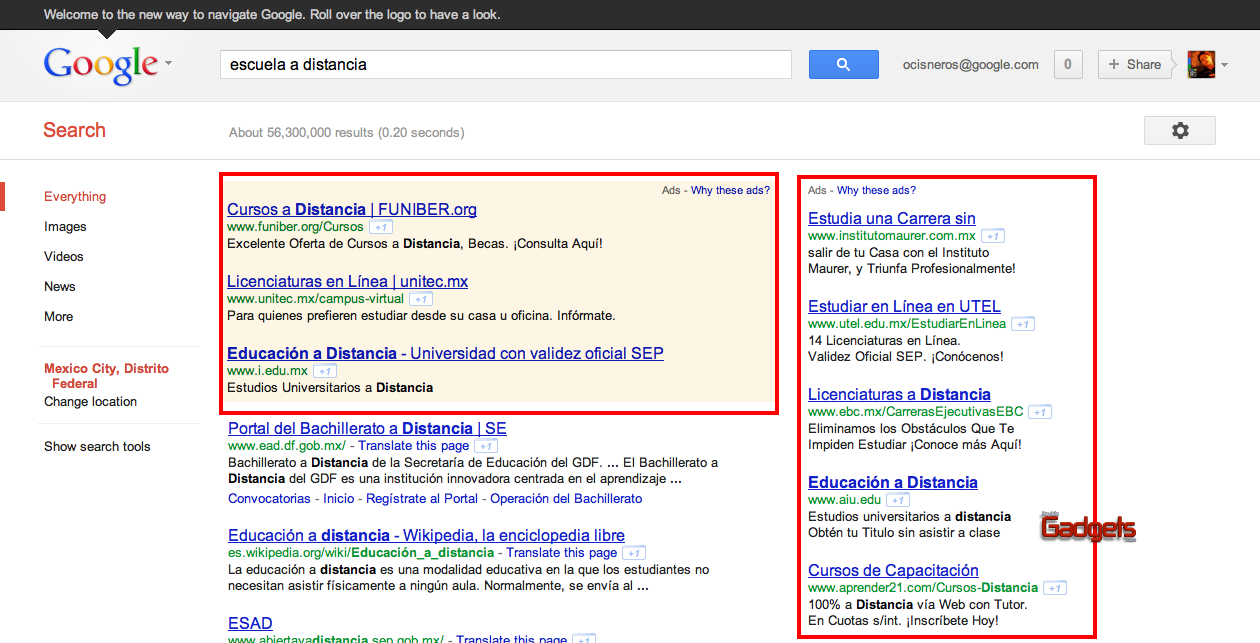Click Mexico City, Distrito Federal location text
Image resolution: width=1260 pixels, height=643 pixels.
point(106,376)
